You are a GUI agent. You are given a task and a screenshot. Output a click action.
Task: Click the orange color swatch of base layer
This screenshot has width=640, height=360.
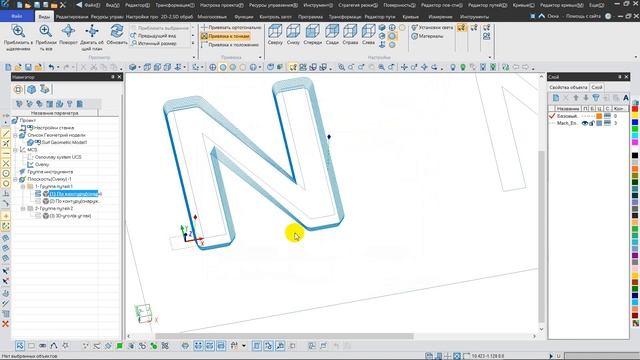[599, 116]
